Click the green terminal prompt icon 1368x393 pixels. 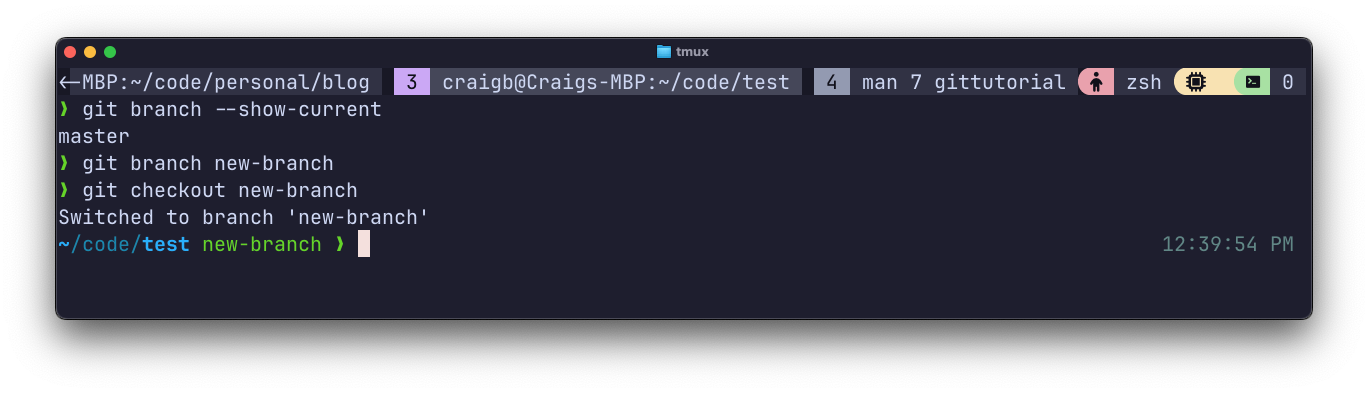point(1252,82)
